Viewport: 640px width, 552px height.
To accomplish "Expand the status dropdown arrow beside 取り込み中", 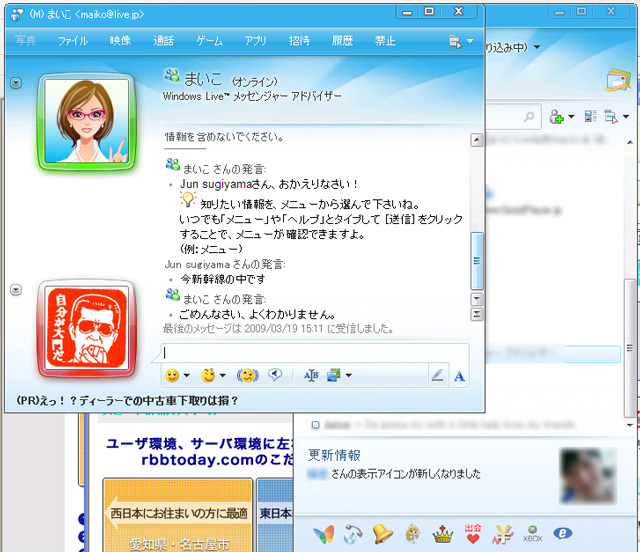I will point(537,47).
